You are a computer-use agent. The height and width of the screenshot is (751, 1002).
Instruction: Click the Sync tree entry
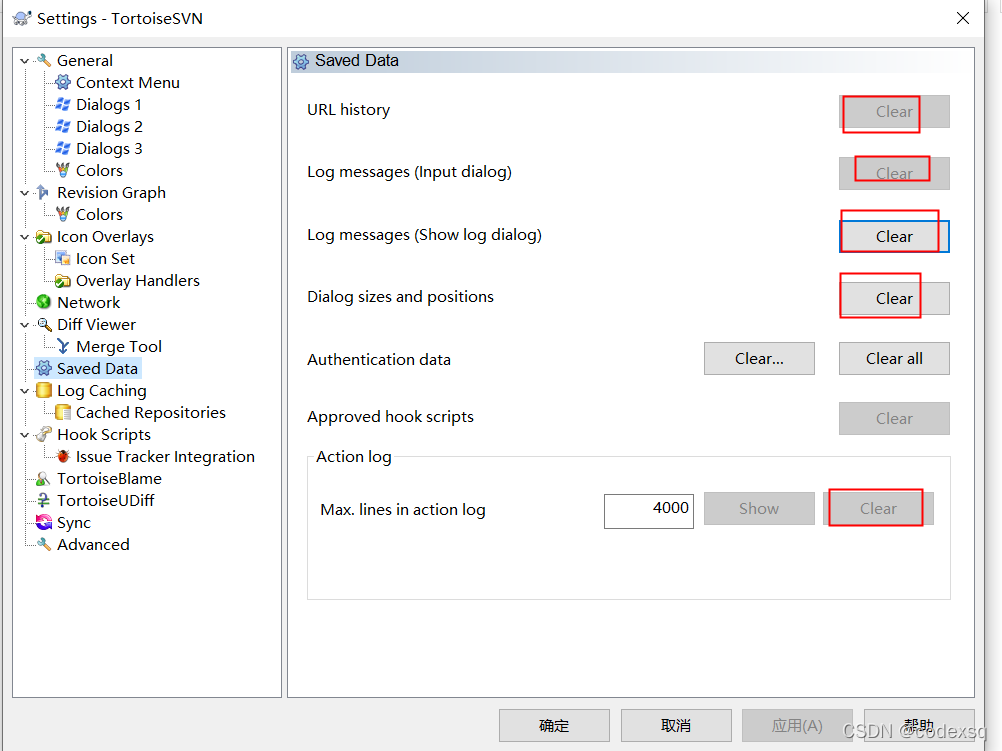[73, 523]
